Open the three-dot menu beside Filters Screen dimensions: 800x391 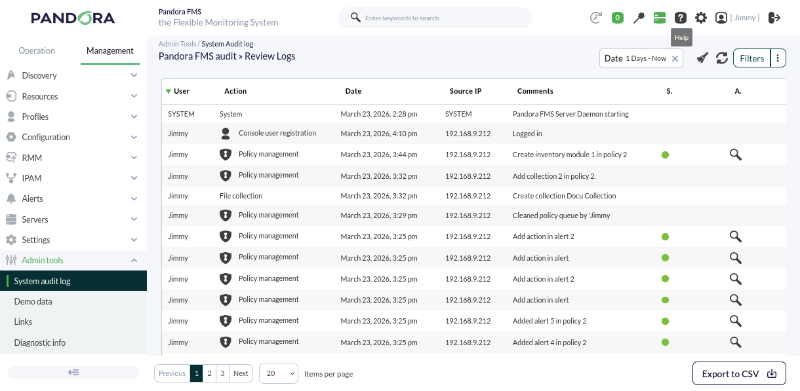(x=778, y=58)
